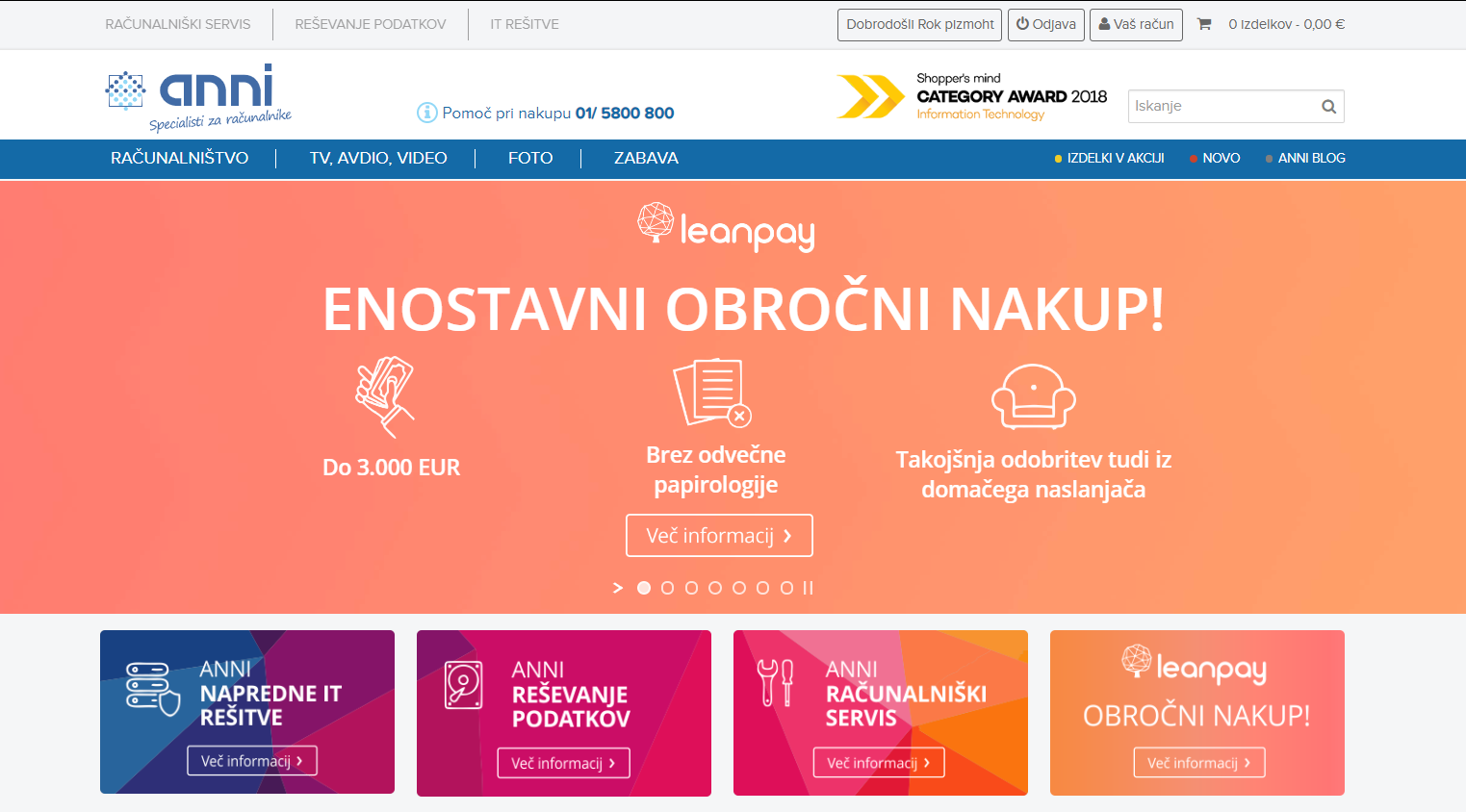
Task: Select the fourth slide indicator dot
Action: (x=715, y=588)
